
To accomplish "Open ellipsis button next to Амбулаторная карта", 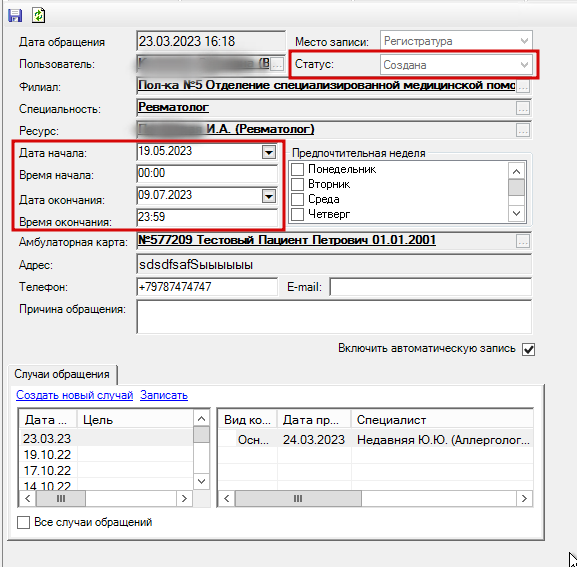I will point(523,241).
